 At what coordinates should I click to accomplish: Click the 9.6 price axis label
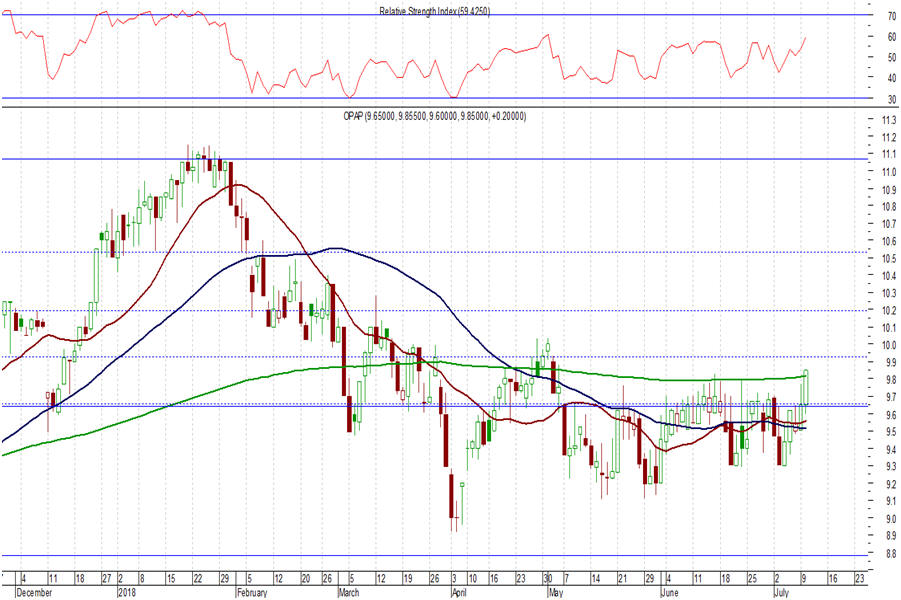tap(891, 415)
